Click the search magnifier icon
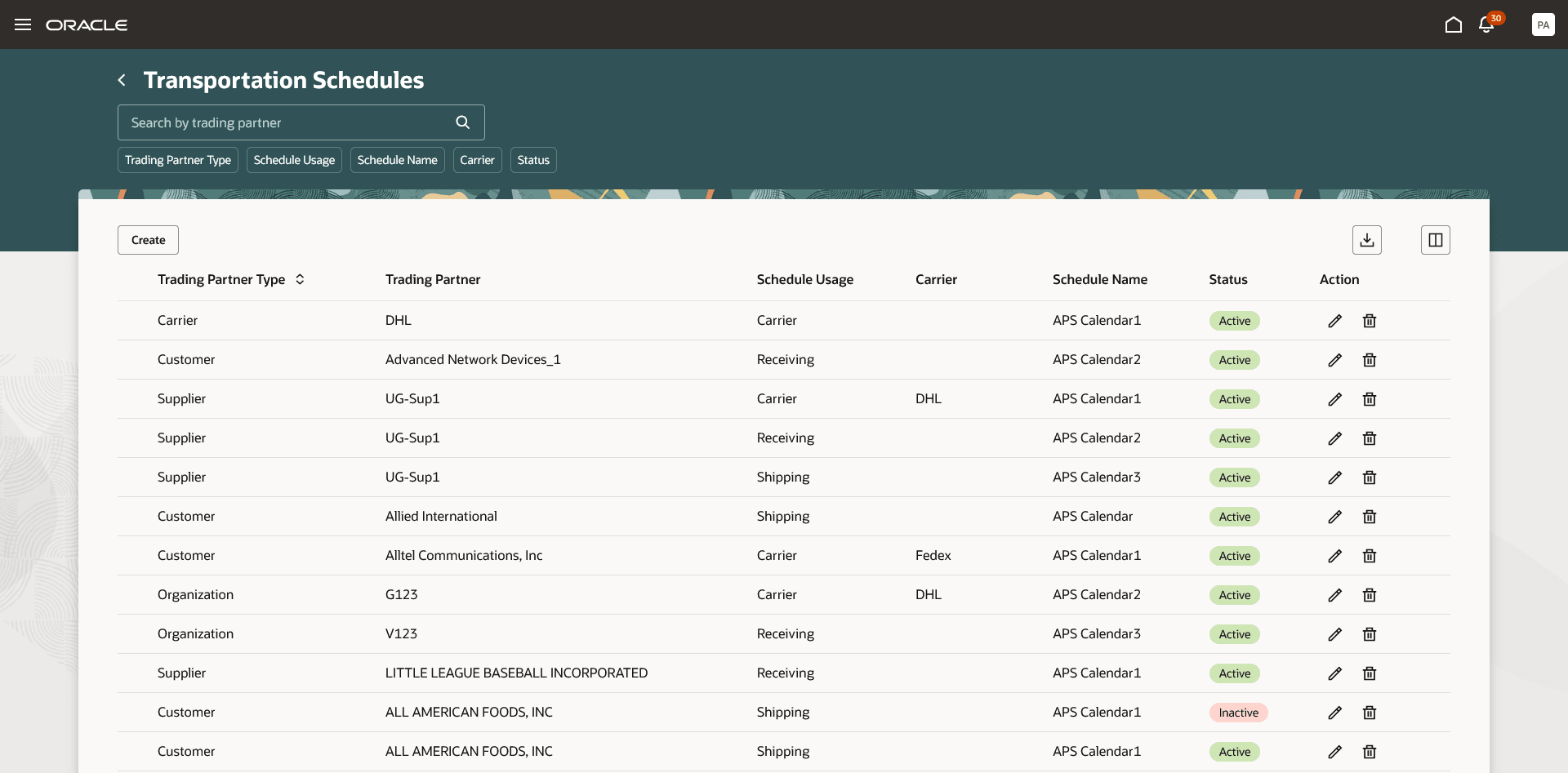This screenshot has width=1568, height=773. (462, 122)
